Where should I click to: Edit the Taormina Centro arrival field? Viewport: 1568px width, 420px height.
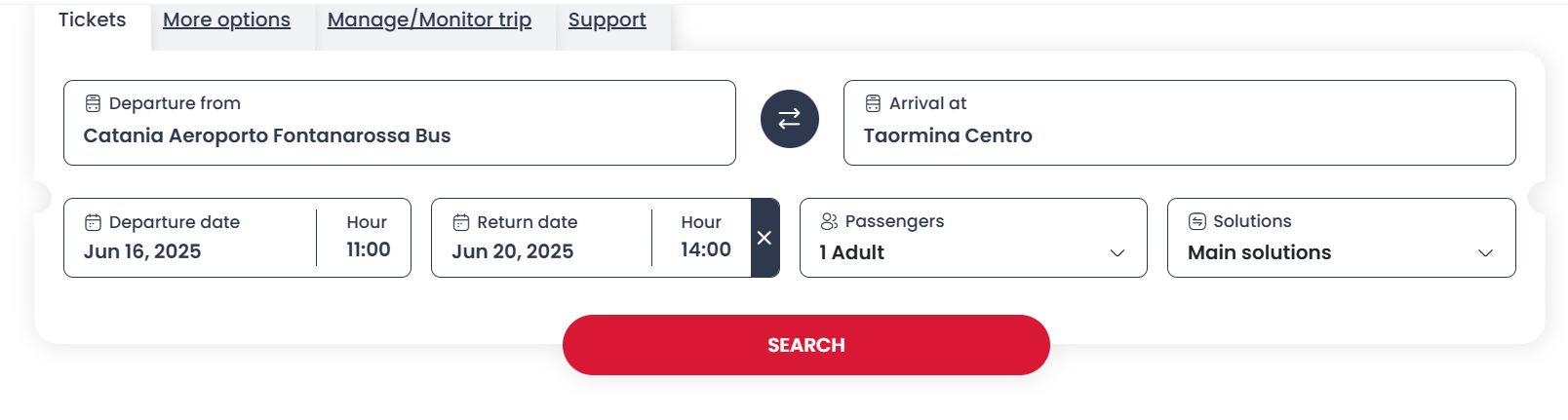pyautogui.click(x=1179, y=123)
